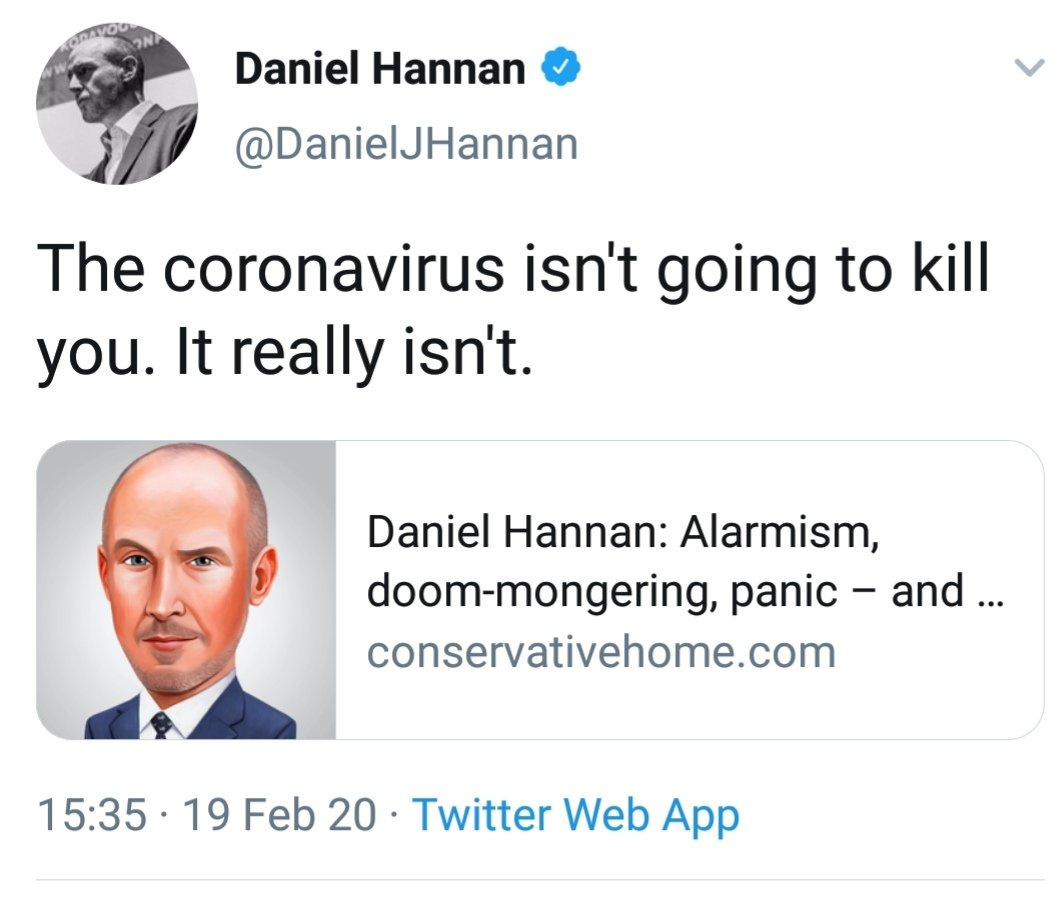Click the Twitter Web App source link
Viewport: 1059px width, 901px height.
tap(575, 815)
